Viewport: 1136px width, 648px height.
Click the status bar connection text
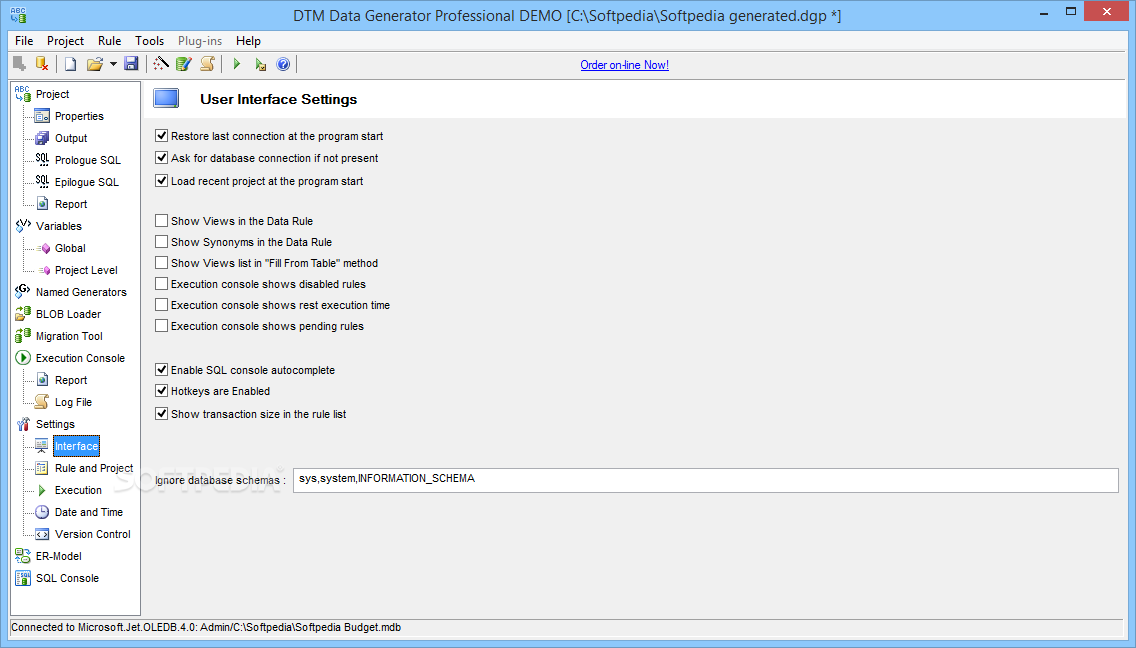pyautogui.click(x=206, y=628)
